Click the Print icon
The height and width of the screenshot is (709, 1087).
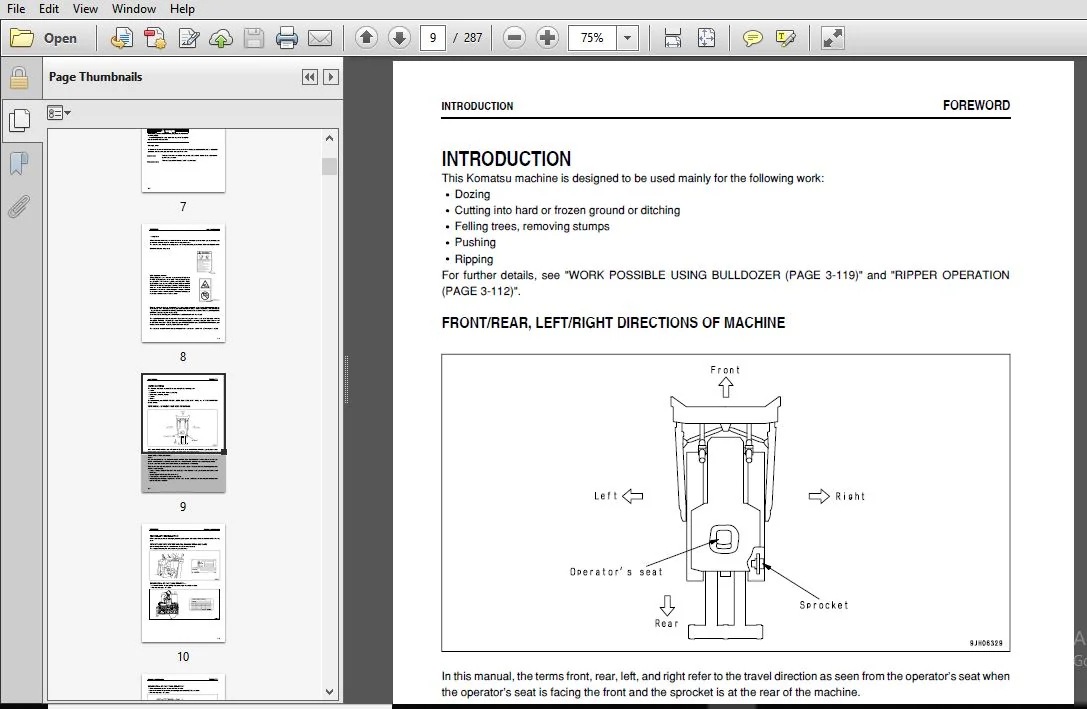point(286,38)
